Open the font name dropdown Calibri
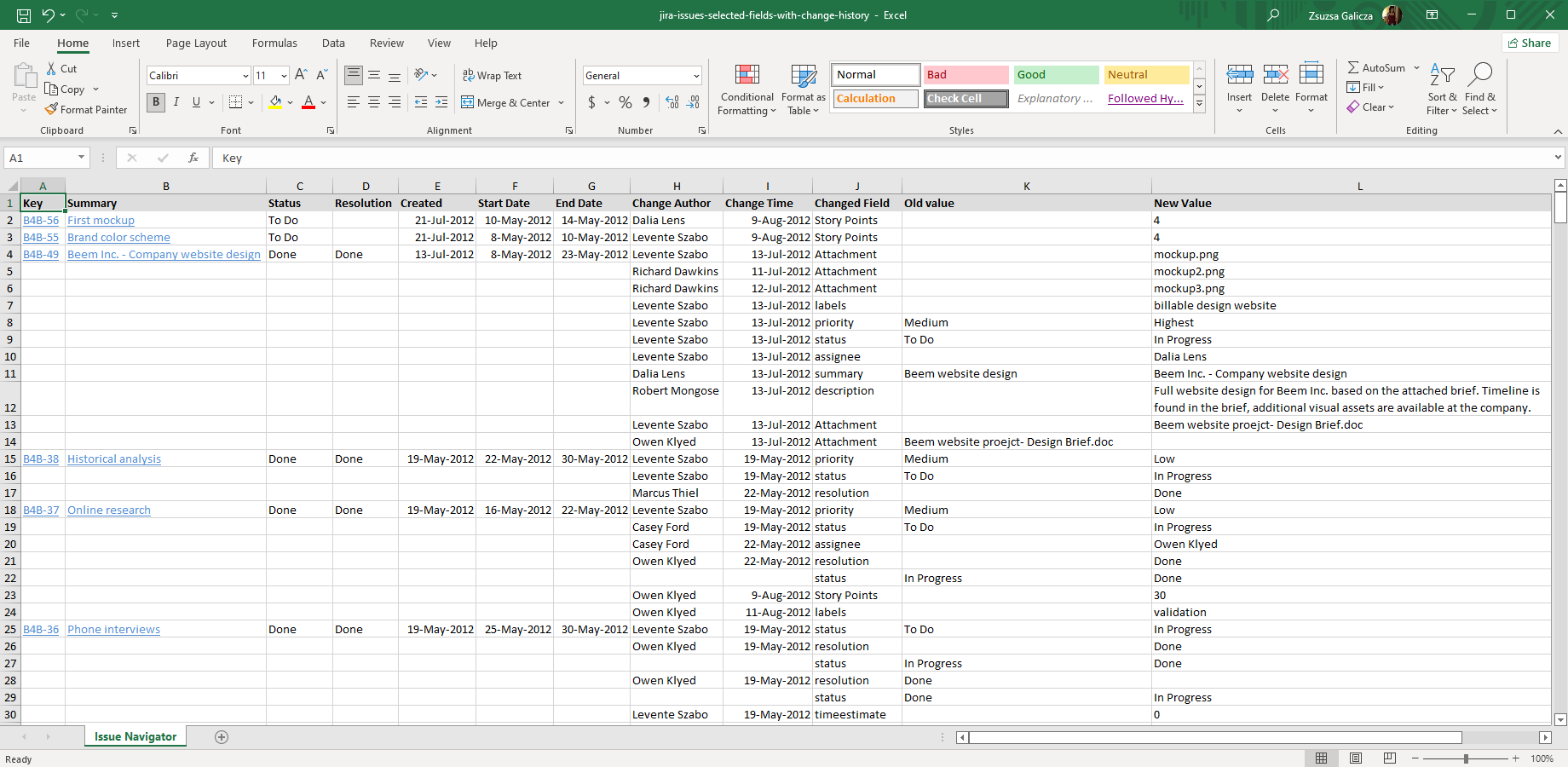 [245, 76]
